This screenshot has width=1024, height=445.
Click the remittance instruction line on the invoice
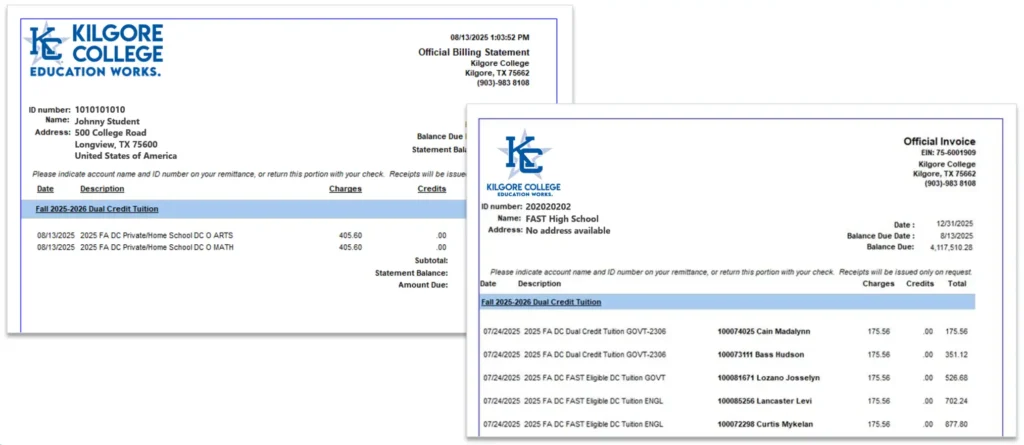(x=731, y=271)
